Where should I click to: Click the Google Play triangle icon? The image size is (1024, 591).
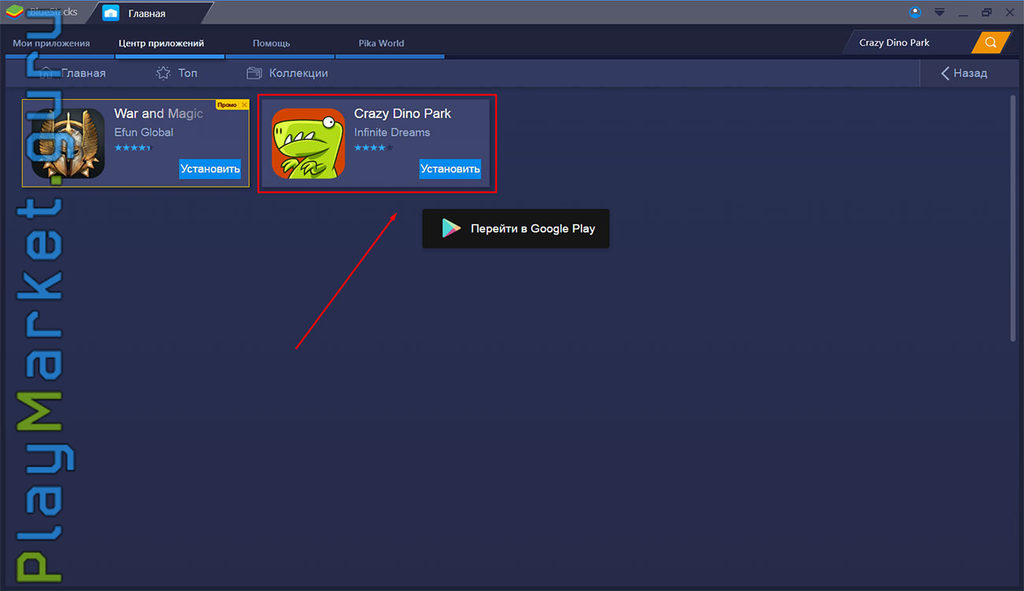451,228
